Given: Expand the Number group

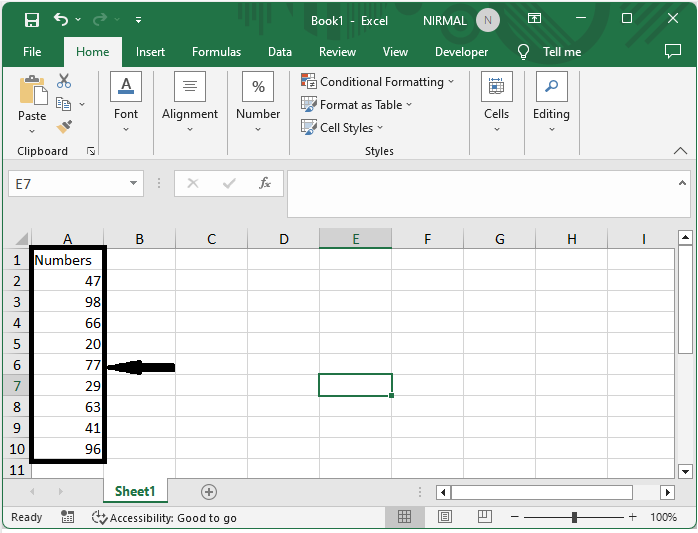Looking at the screenshot, I should click(x=258, y=102).
